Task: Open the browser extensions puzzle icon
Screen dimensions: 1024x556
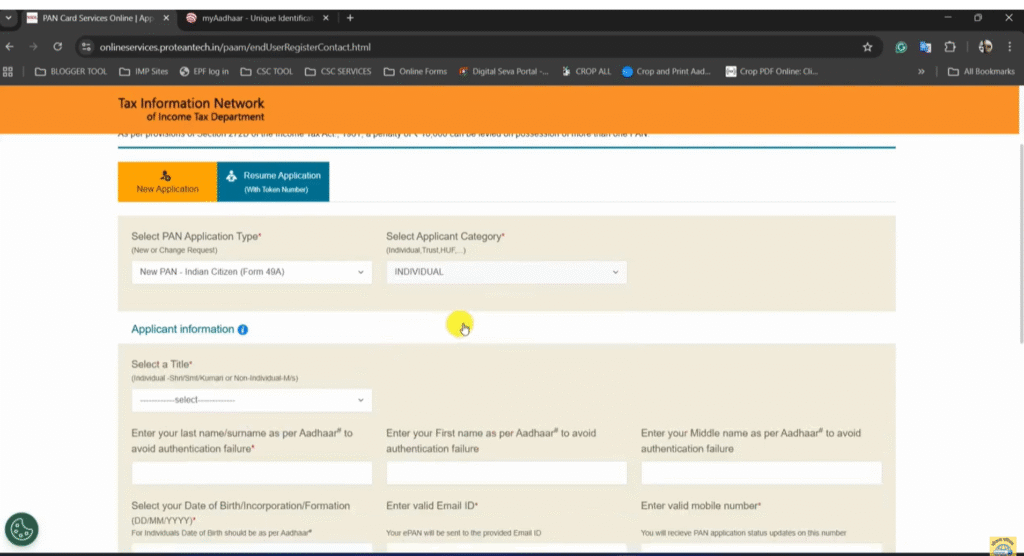Action: tap(950, 47)
